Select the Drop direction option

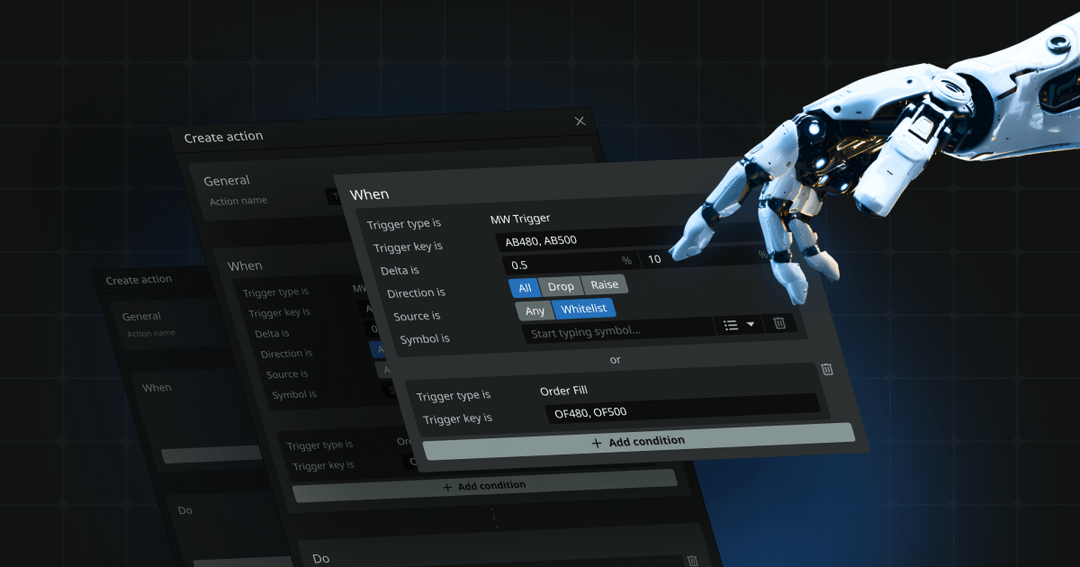click(561, 286)
